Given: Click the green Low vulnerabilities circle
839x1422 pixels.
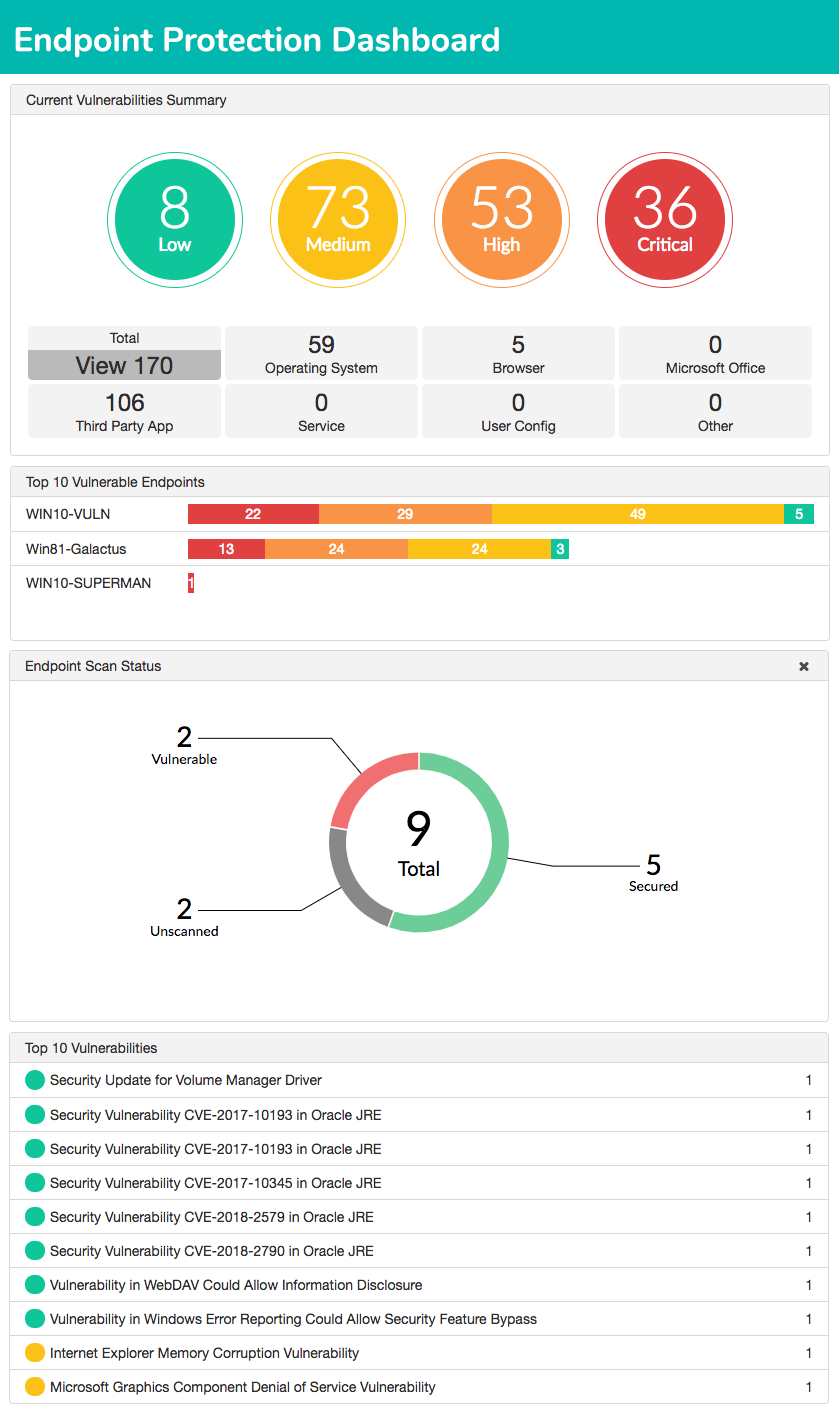Looking at the screenshot, I should [x=174, y=220].
